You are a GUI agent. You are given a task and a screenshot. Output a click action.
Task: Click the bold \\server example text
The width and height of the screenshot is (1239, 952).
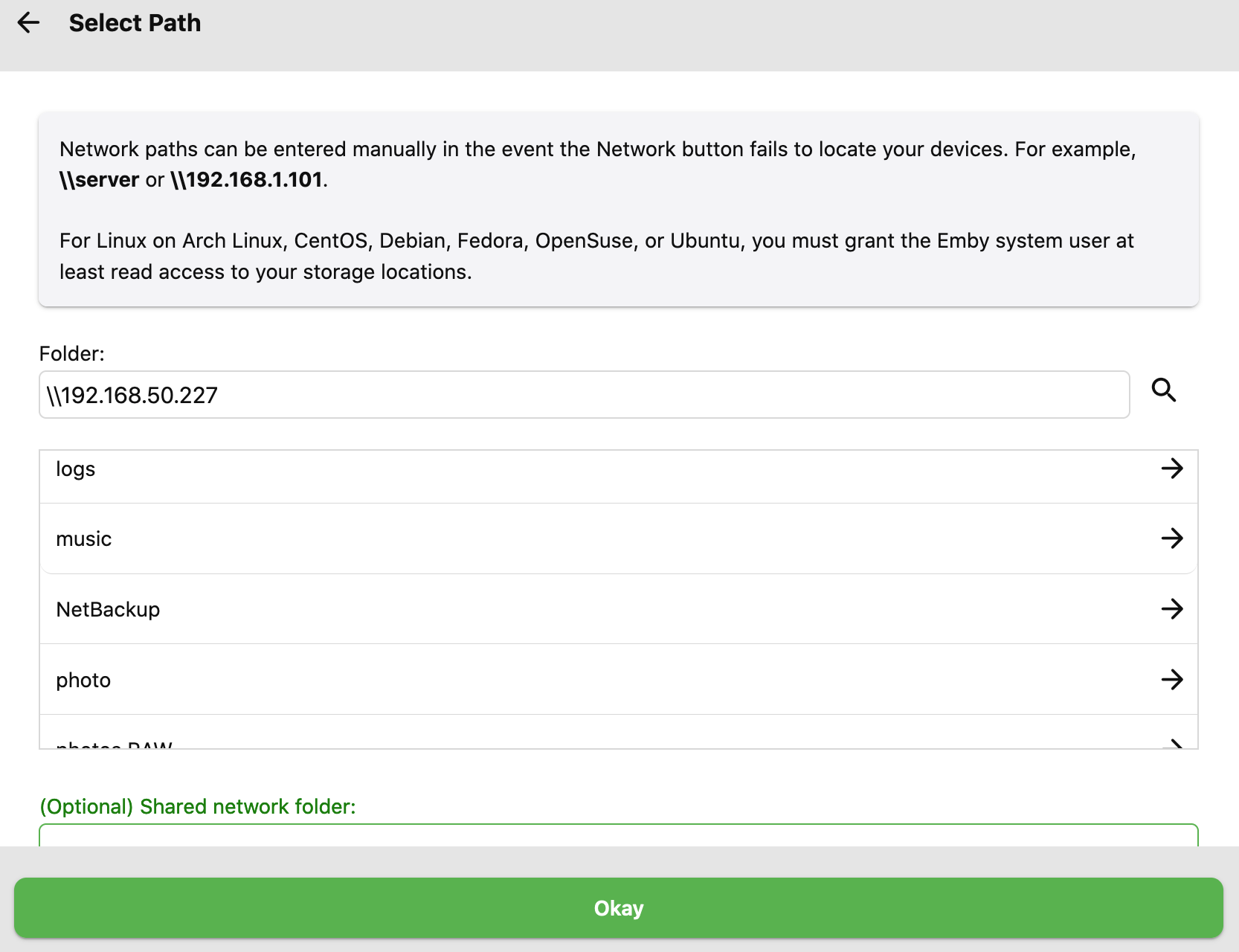tap(100, 180)
